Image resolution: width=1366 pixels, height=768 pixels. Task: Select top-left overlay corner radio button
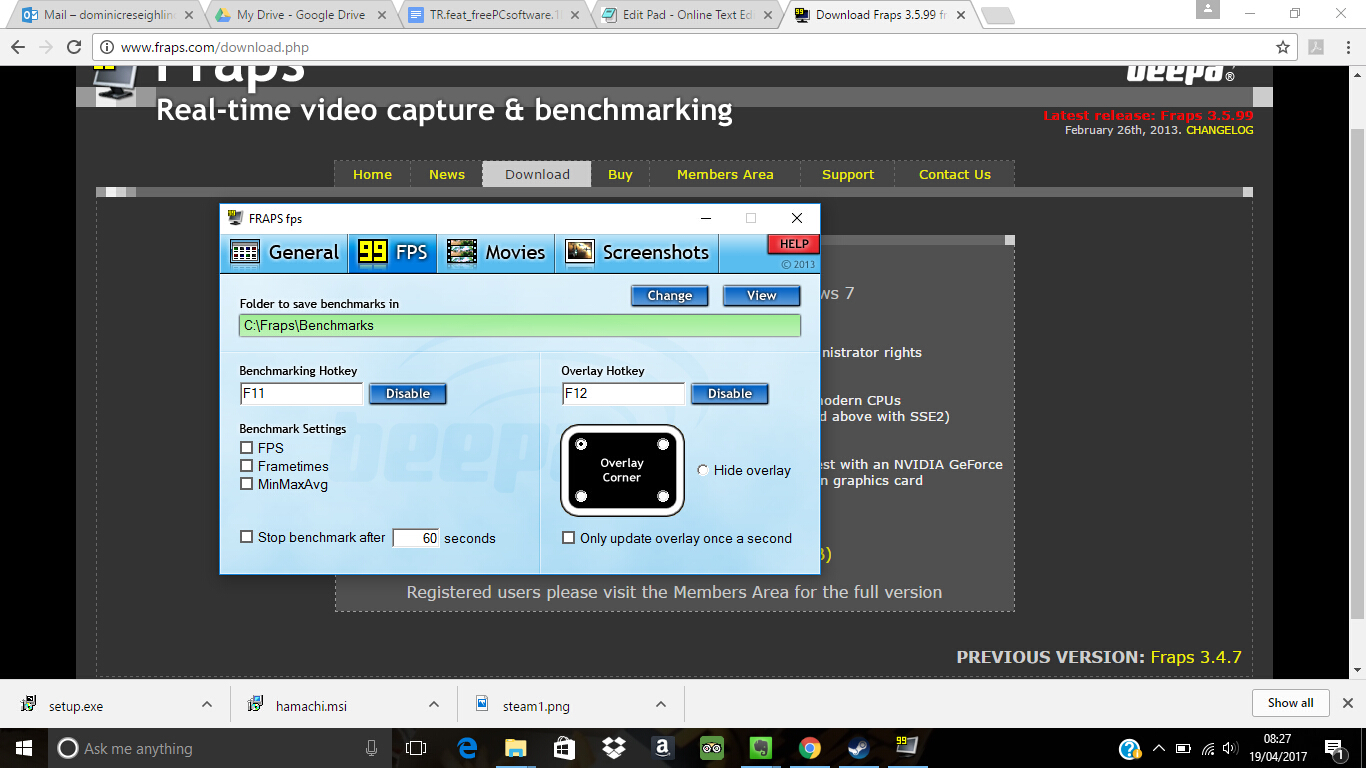(x=581, y=444)
